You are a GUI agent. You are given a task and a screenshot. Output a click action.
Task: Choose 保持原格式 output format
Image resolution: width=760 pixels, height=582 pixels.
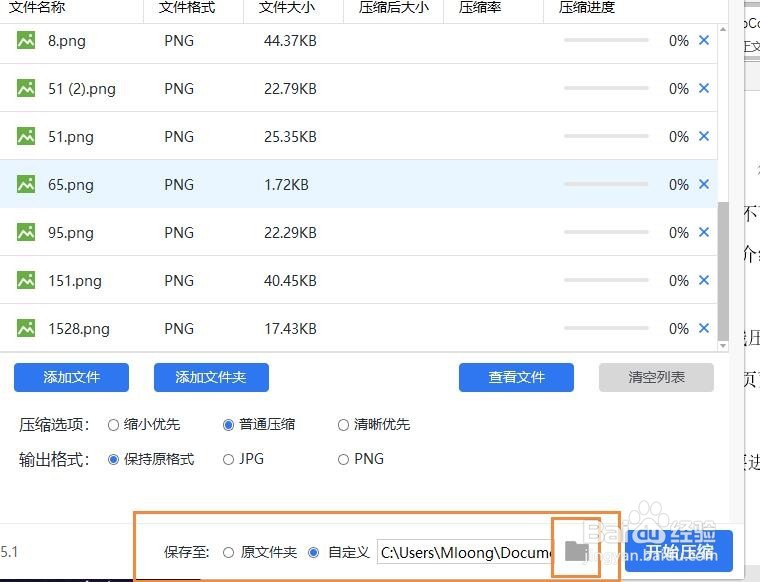113,459
